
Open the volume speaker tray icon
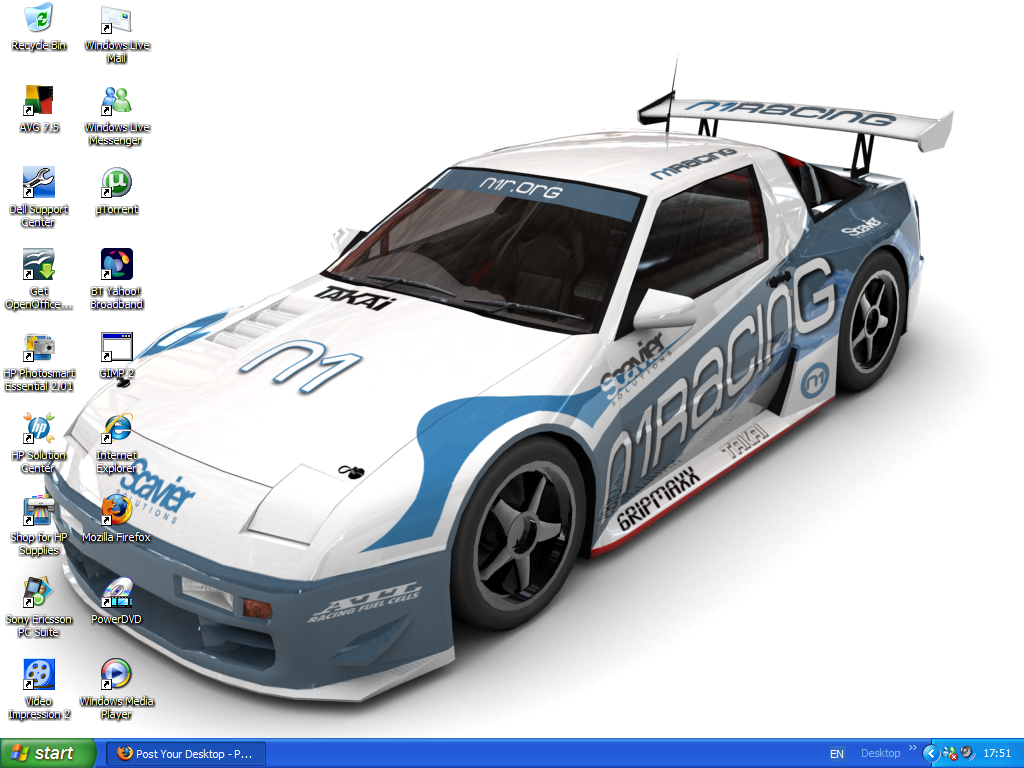967,754
